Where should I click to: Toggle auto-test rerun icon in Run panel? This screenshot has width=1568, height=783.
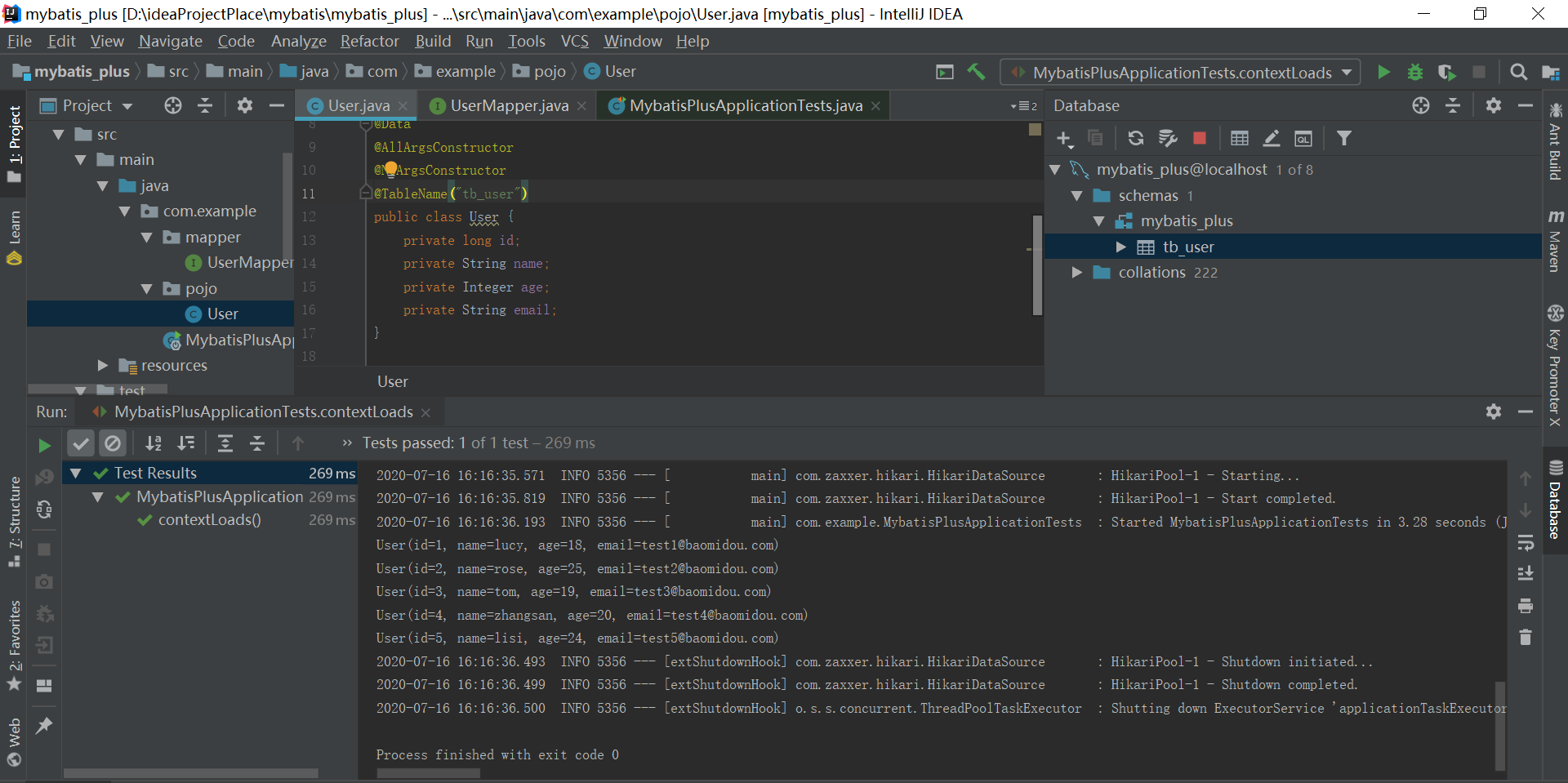[45, 510]
